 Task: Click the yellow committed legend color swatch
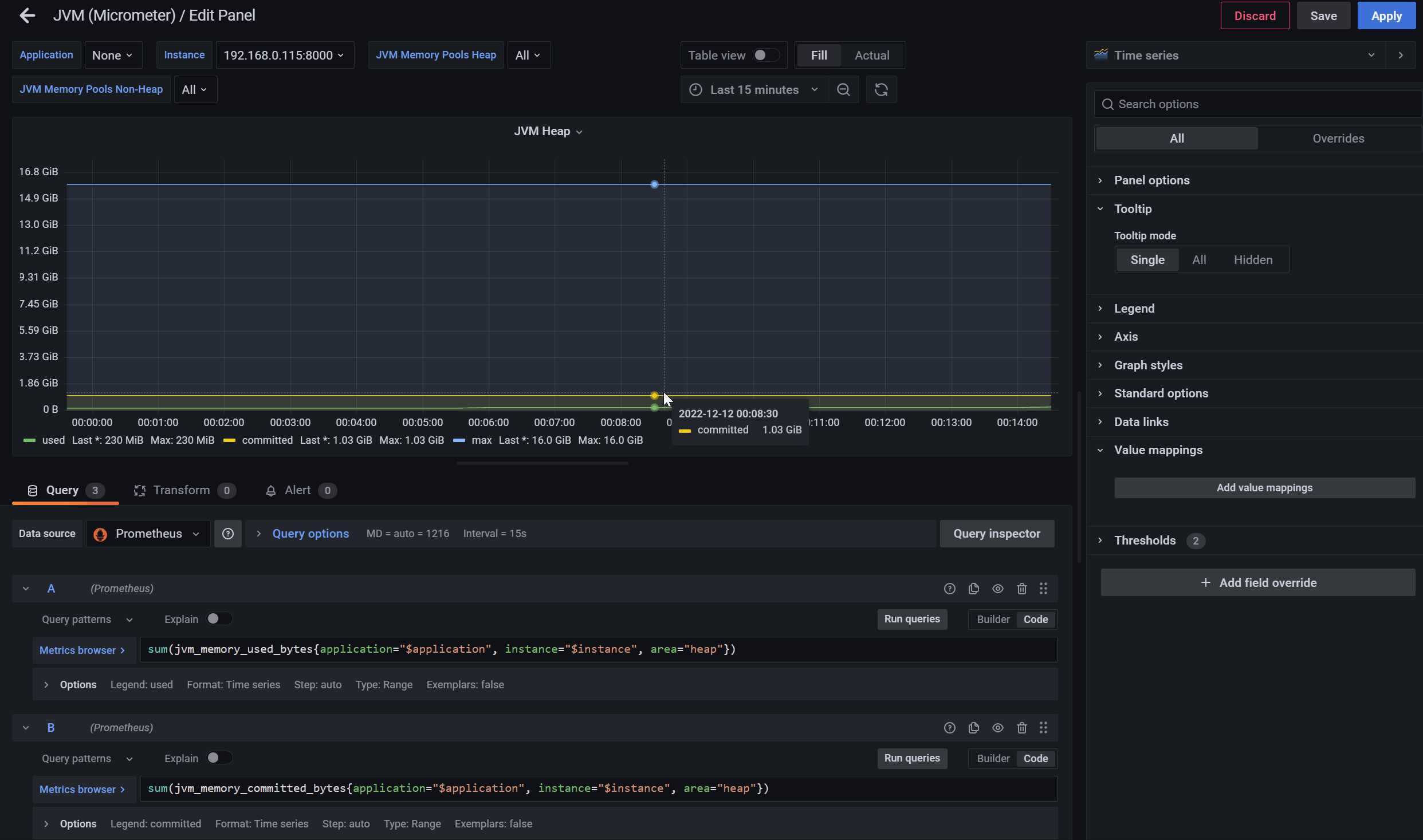point(229,440)
